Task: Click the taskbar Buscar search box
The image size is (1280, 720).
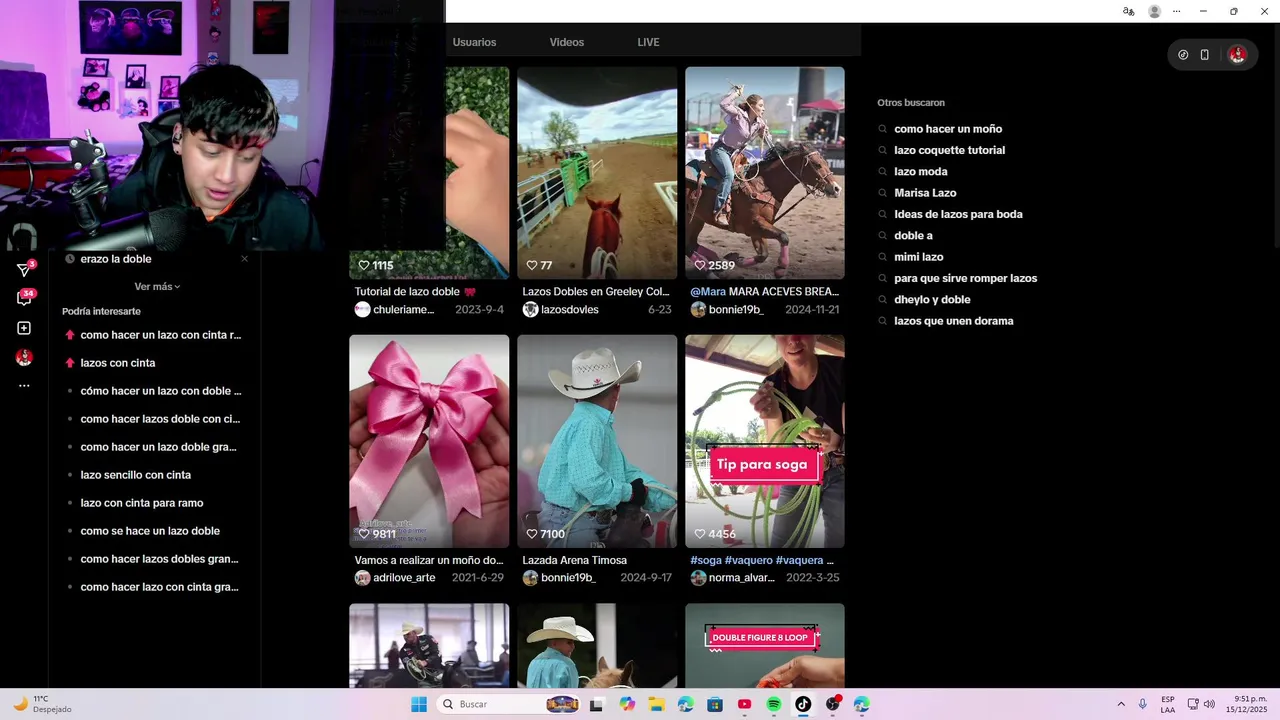Action: coord(510,704)
